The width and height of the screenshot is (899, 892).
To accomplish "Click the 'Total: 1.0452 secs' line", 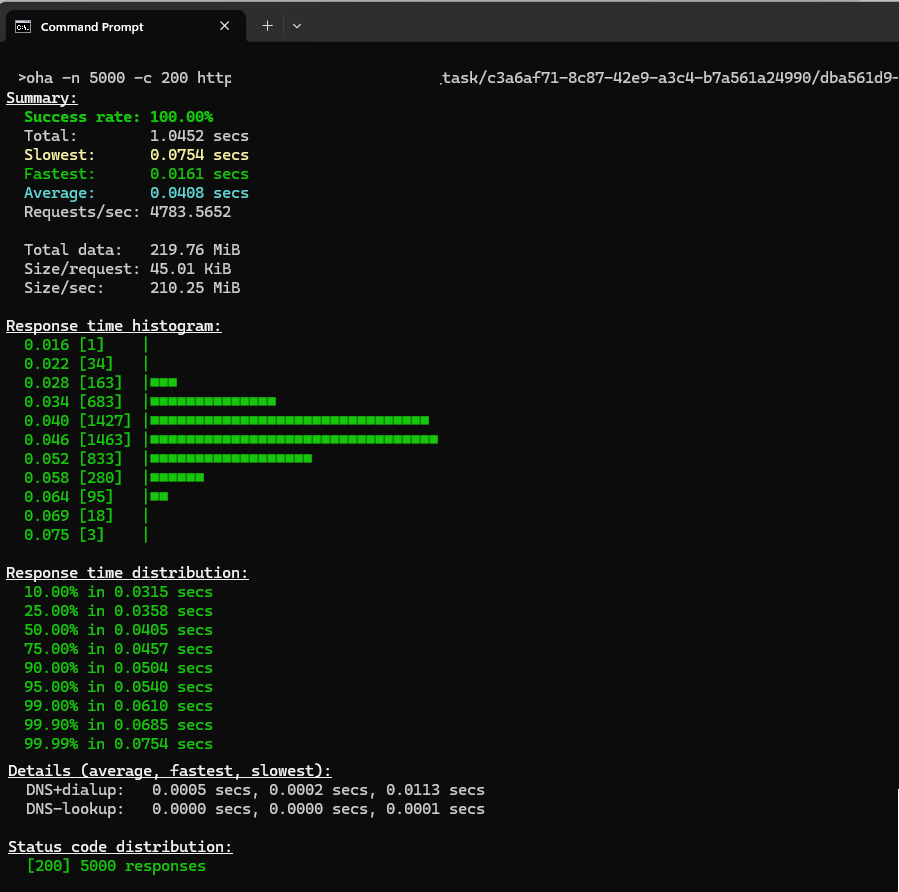I will (136, 136).
